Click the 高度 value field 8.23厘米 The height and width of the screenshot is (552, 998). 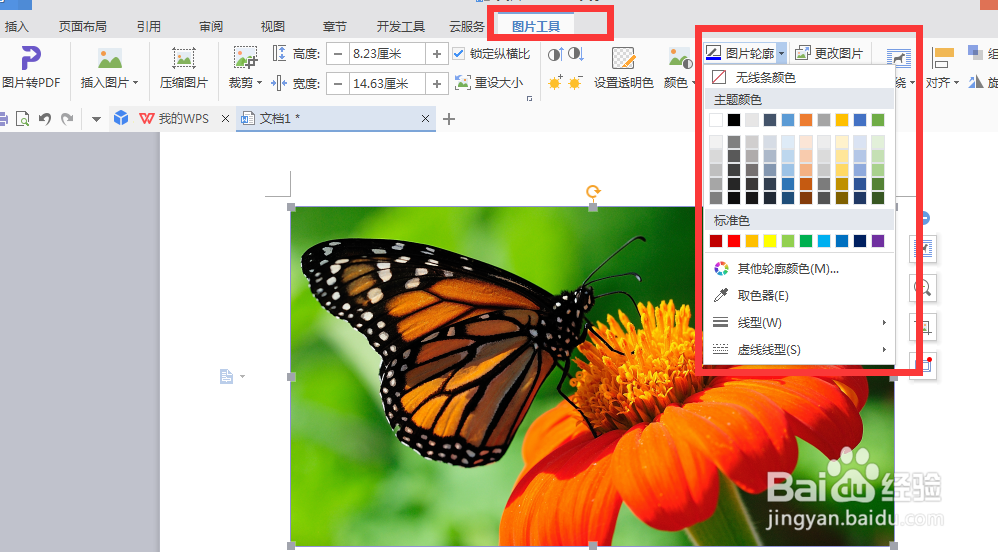coord(387,54)
